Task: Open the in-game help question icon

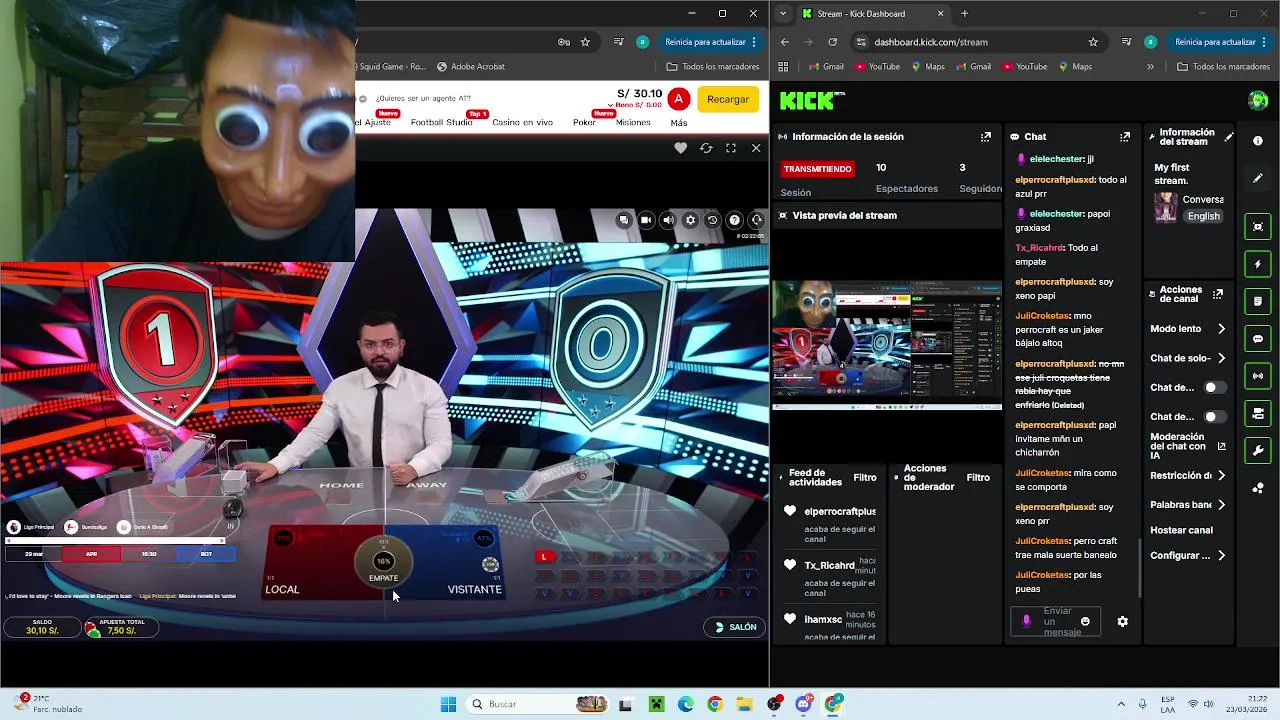Action: point(735,220)
